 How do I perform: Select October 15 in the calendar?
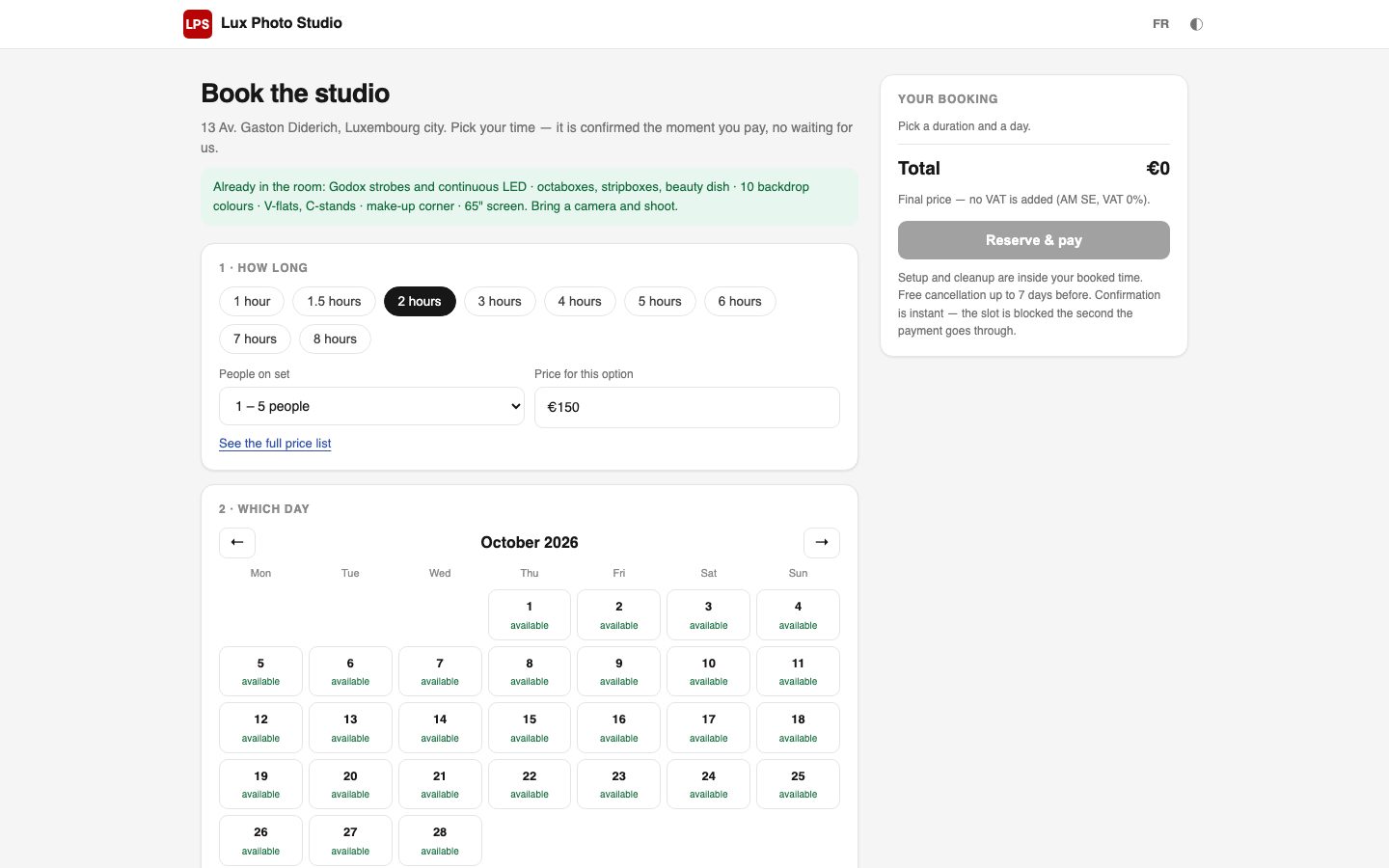[x=530, y=727]
